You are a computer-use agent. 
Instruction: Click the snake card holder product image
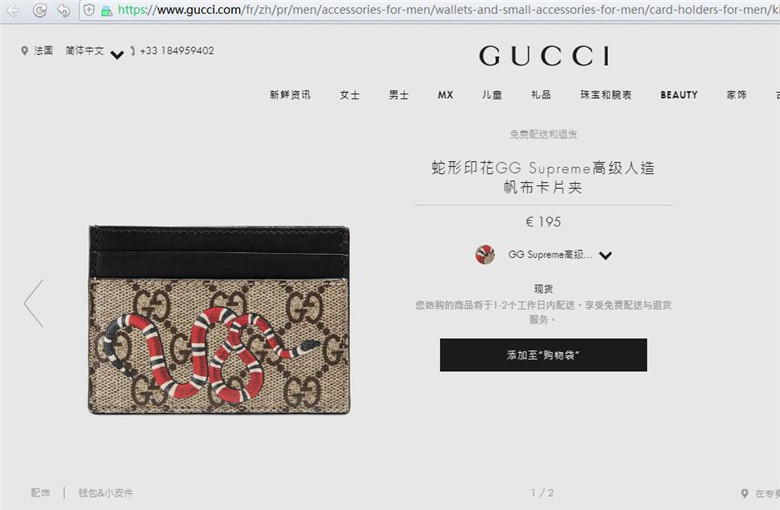(219, 319)
